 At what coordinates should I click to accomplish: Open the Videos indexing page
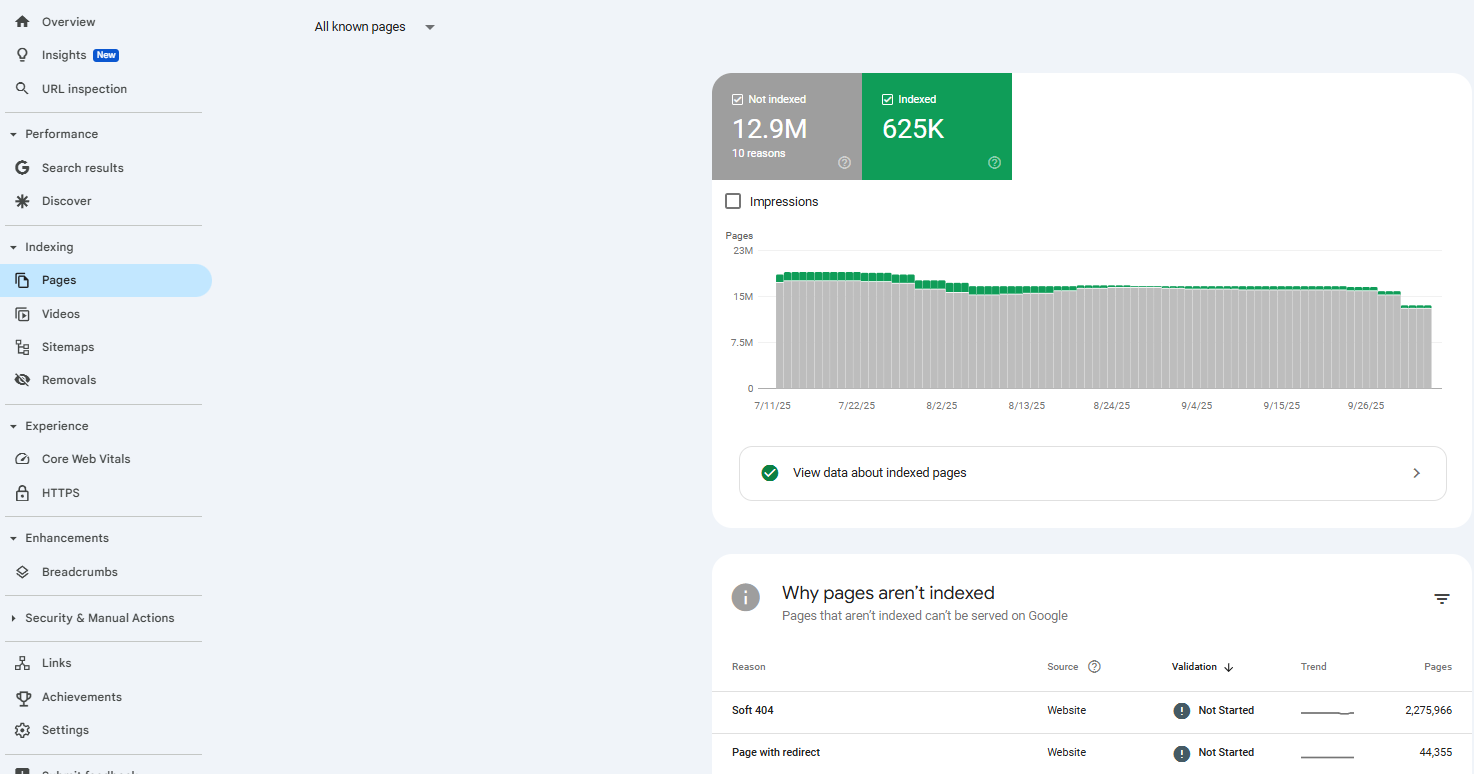(60, 314)
